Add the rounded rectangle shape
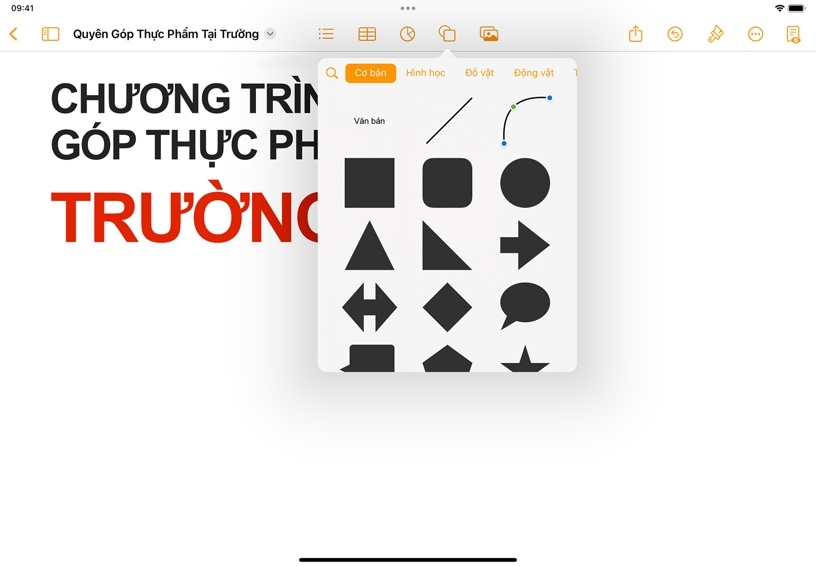Viewport: 816px width, 567px height. pyautogui.click(x=447, y=183)
